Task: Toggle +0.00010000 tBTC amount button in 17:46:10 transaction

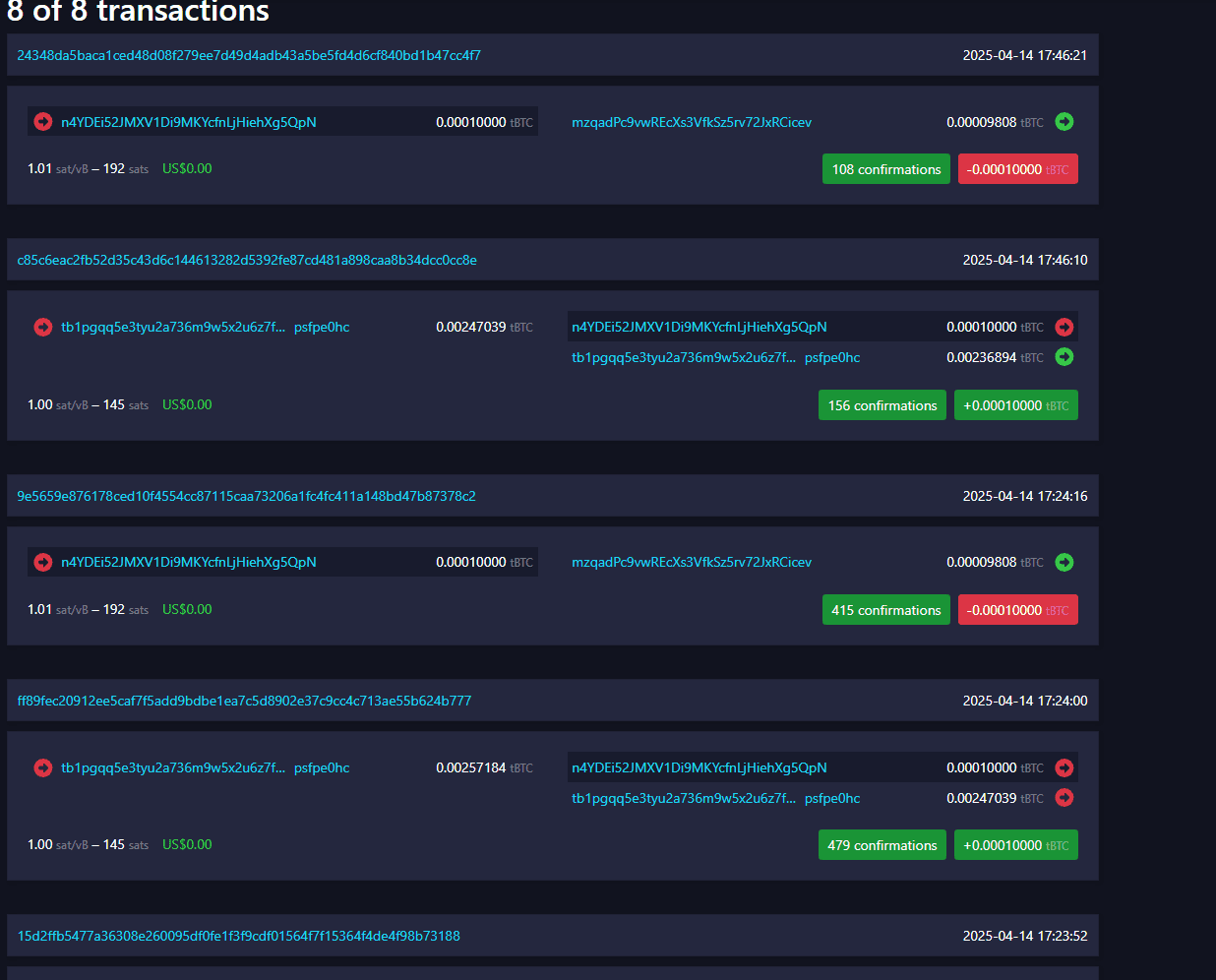Action: click(x=1016, y=405)
